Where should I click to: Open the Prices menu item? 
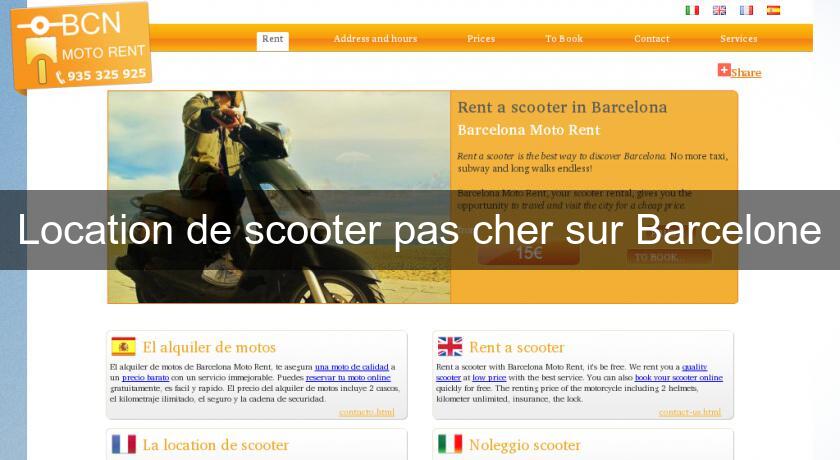coord(481,39)
